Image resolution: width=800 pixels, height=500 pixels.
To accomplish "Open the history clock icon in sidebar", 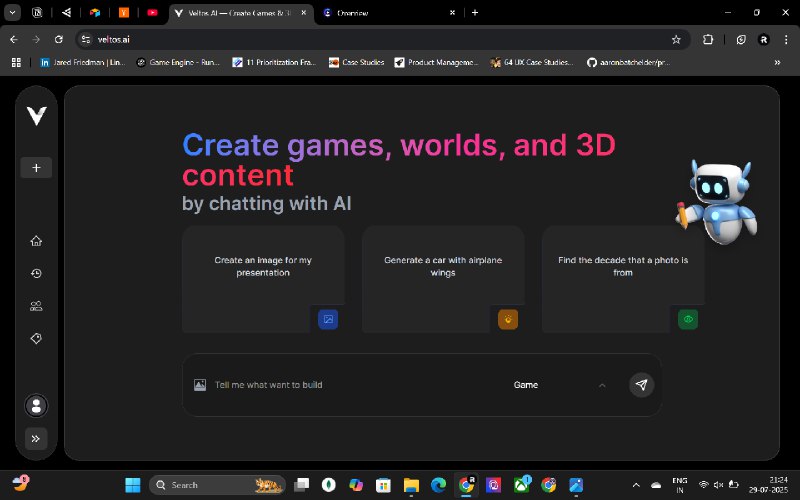I will pyautogui.click(x=36, y=273).
